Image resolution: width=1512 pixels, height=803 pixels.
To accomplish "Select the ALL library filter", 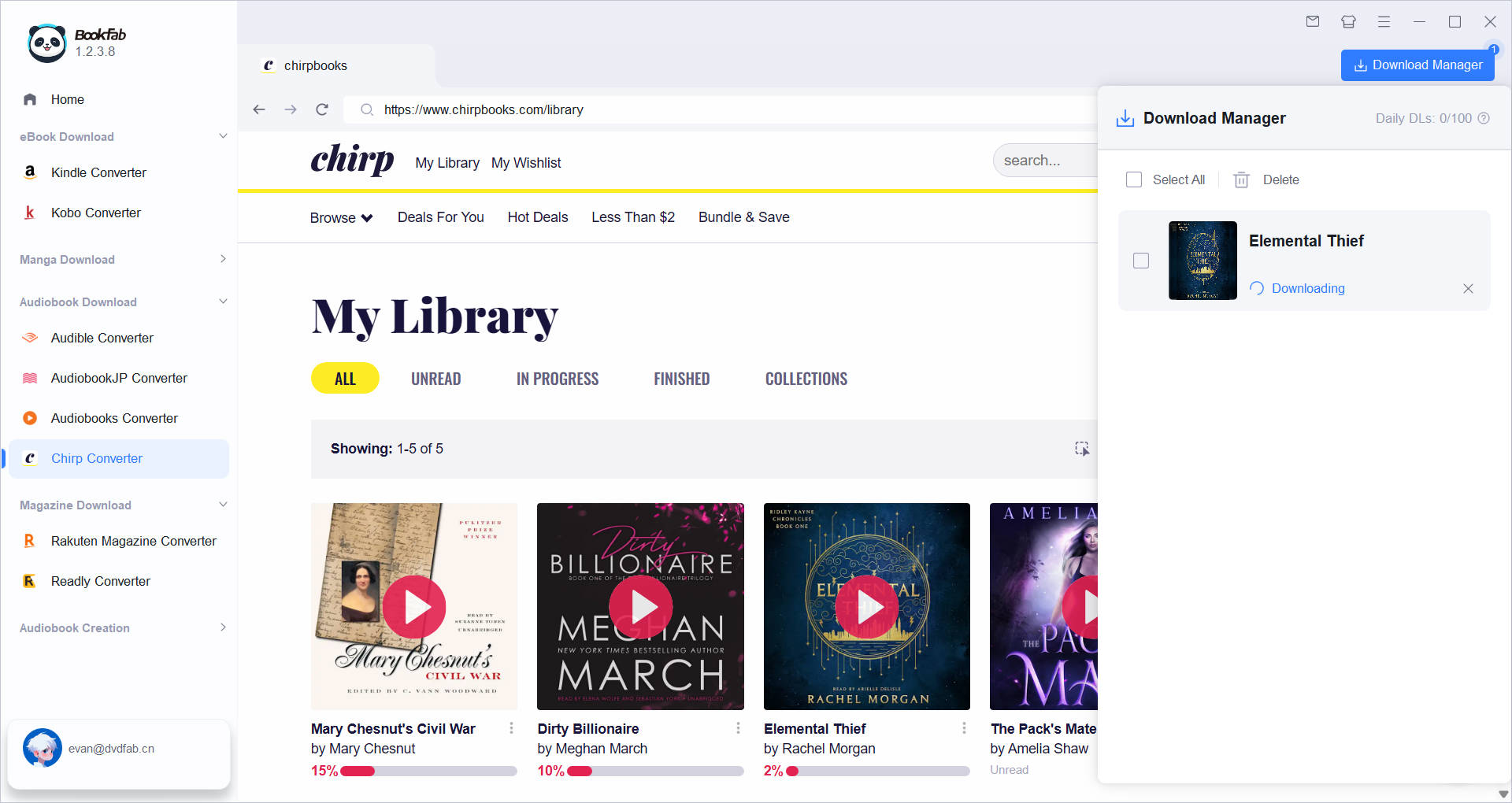I will click(x=345, y=379).
